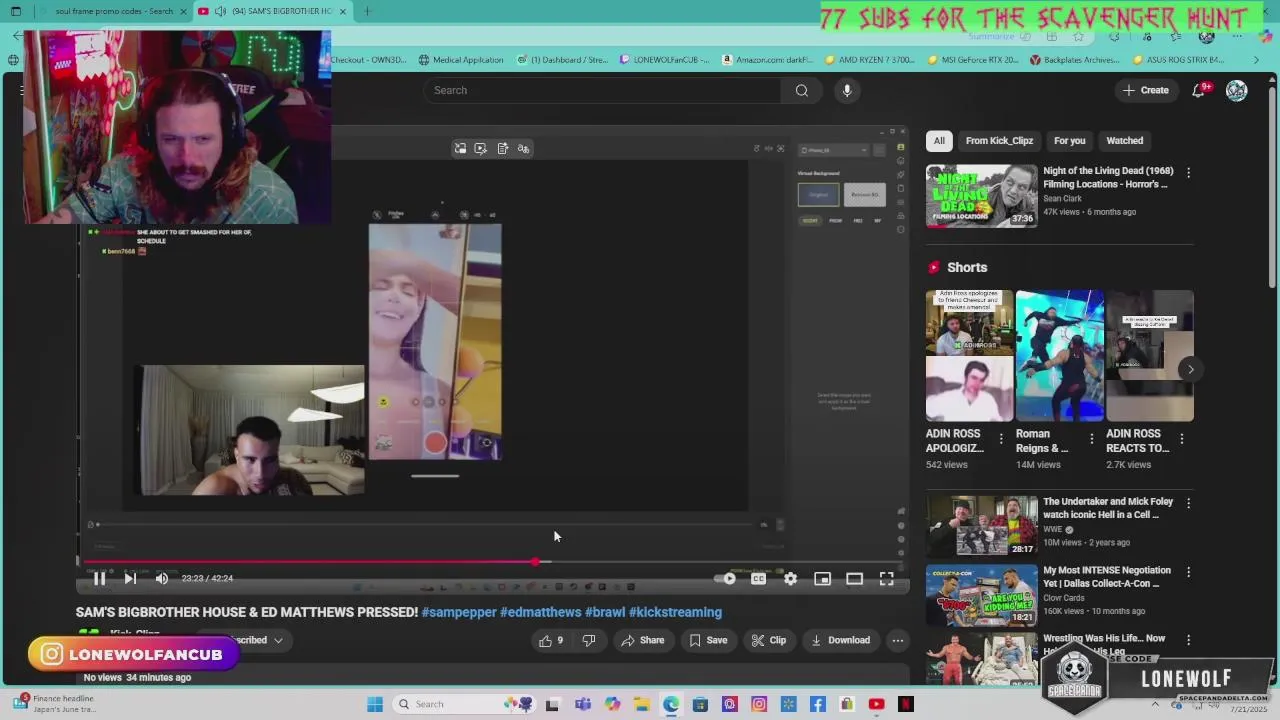The image size is (1280, 720).
Task: Open more actions ellipsis menu
Action: pyautogui.click(x=898, y=640)
